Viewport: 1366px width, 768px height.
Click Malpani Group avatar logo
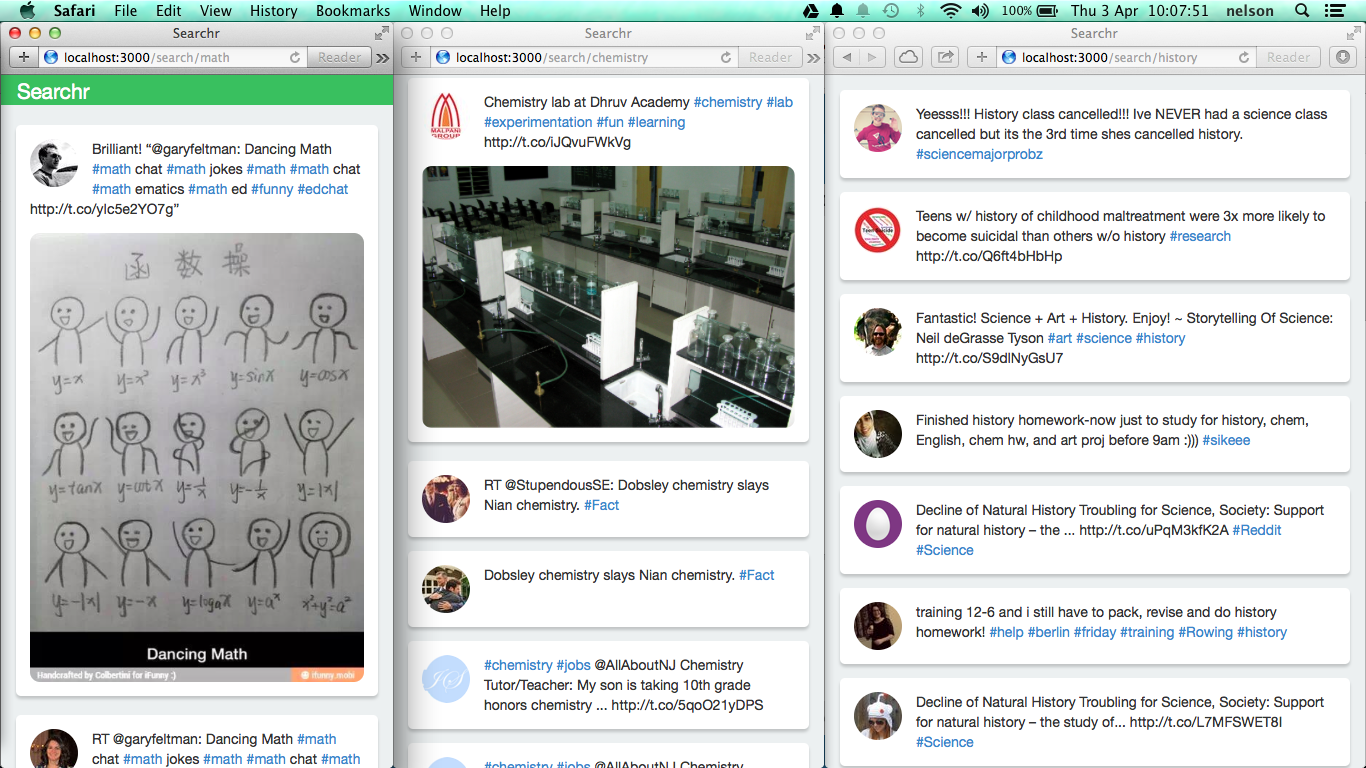[445, 117]
